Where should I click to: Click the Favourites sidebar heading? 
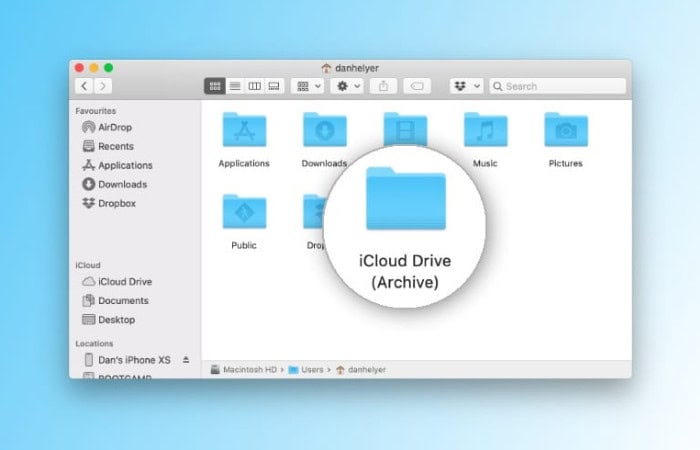tap(96, 111)
